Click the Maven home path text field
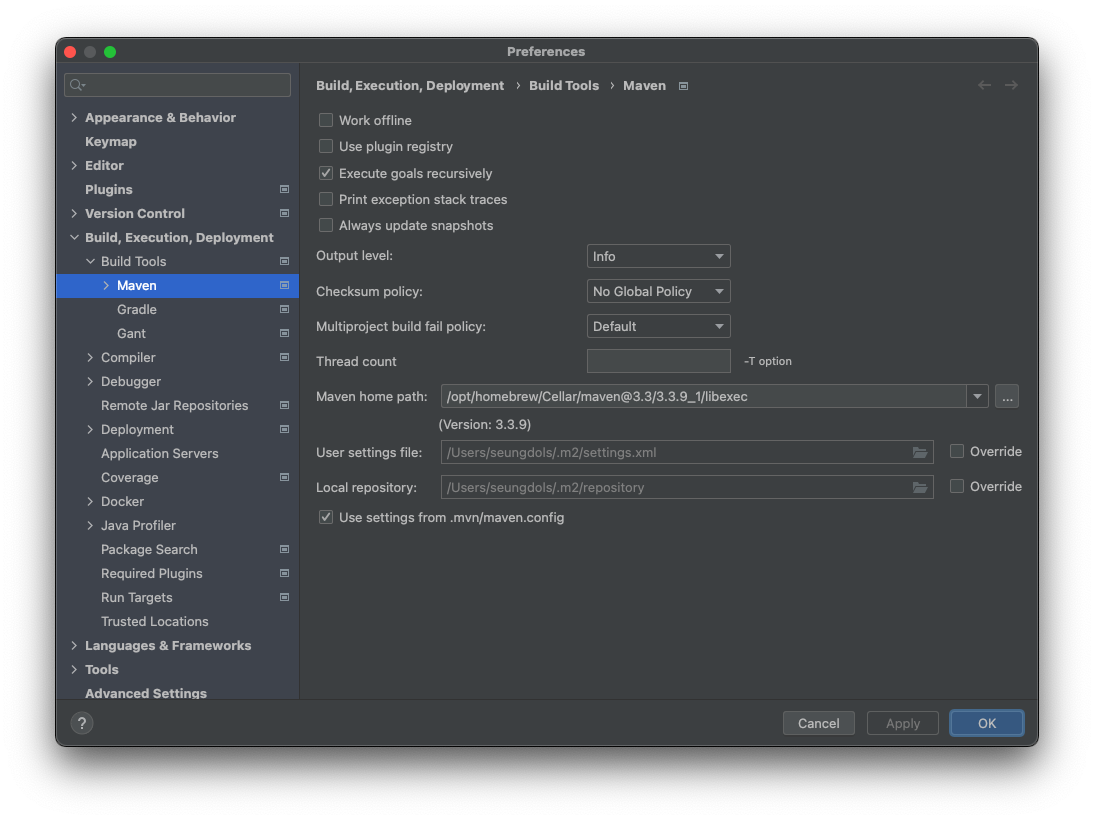 [703, 396]
